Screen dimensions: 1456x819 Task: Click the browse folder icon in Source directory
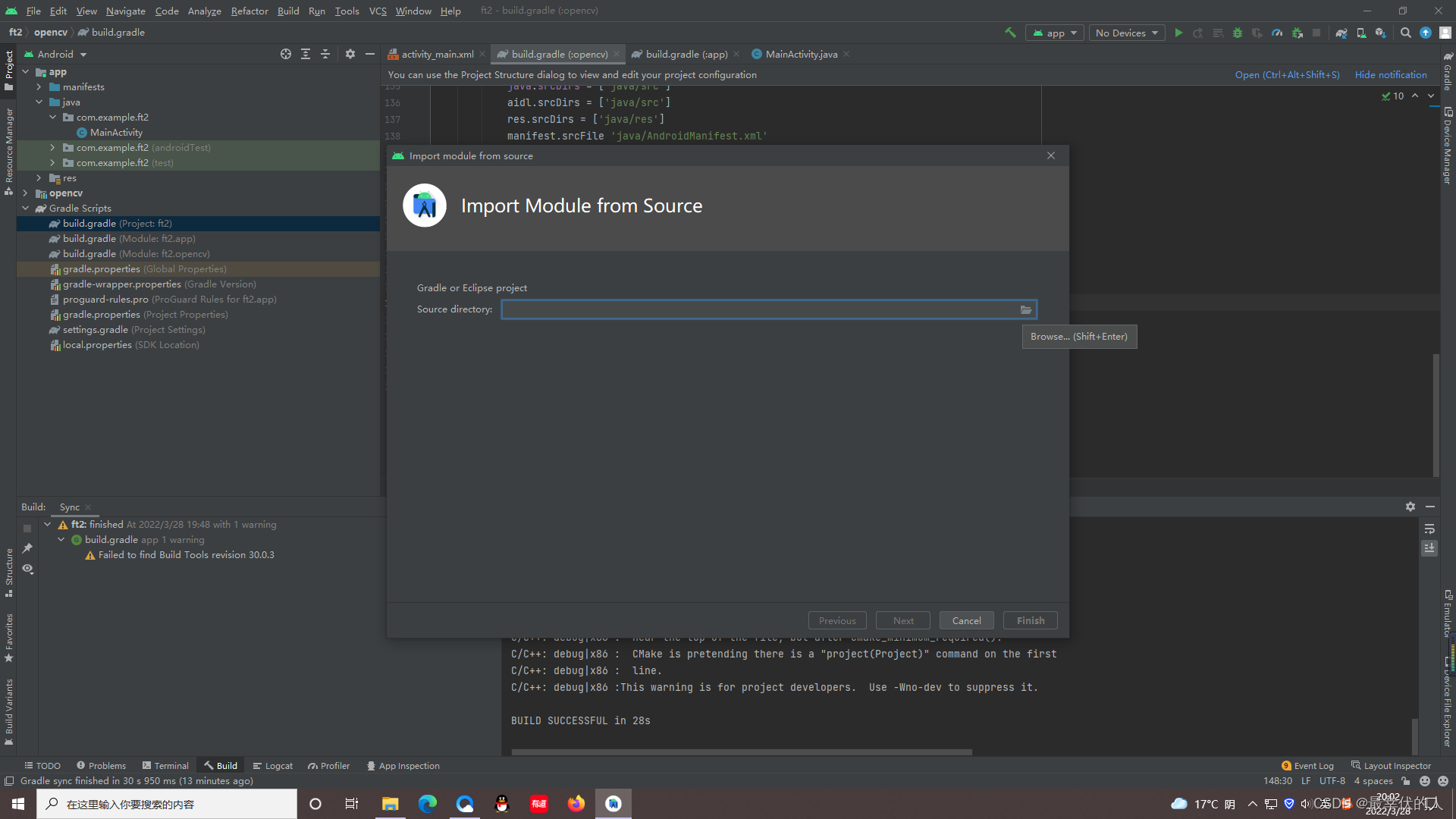click(1026, 309)
